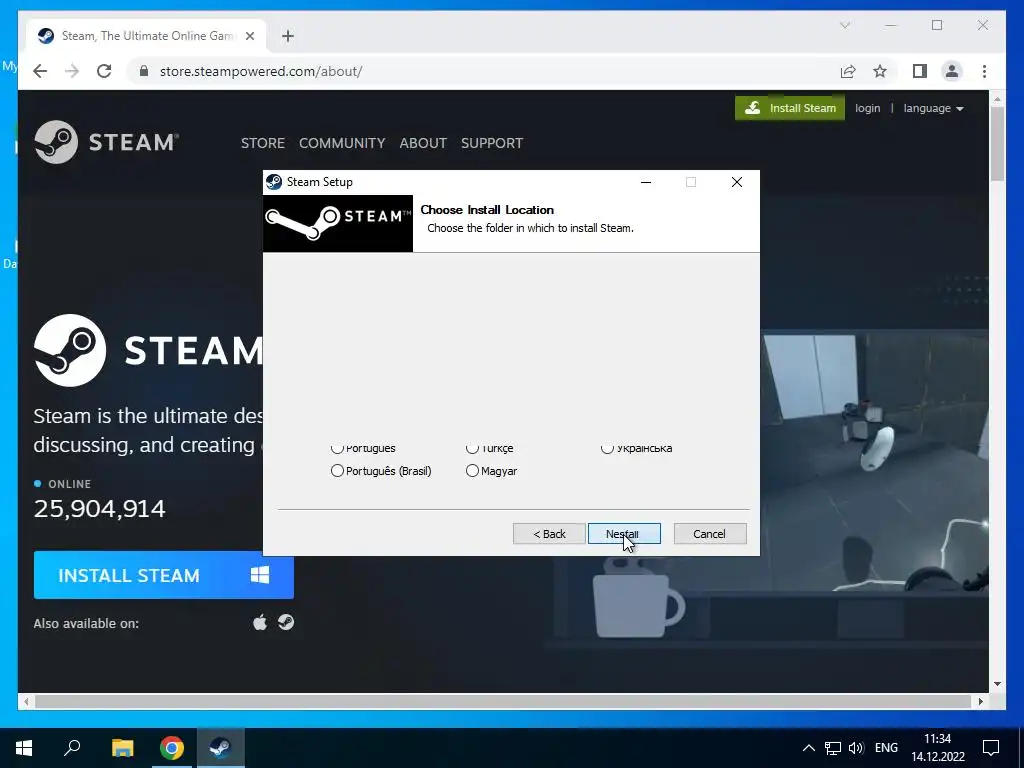Click the horizontal scrollbar of the page

point(503,701)
